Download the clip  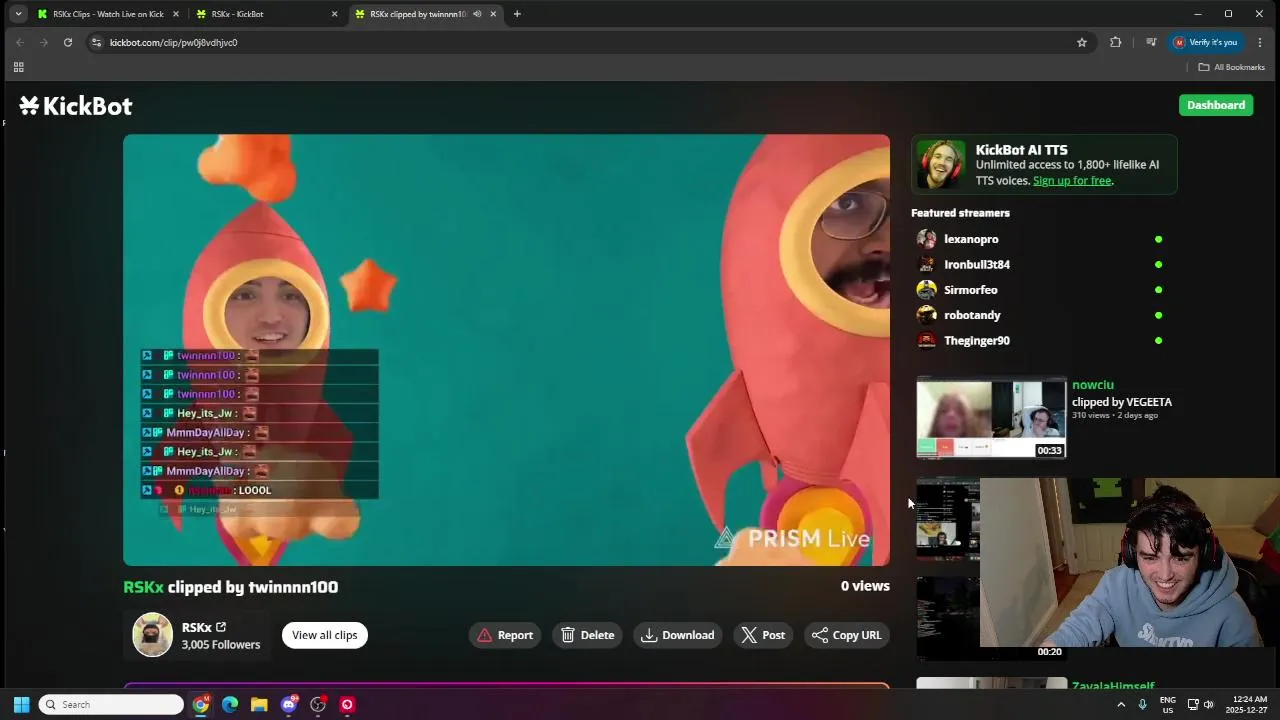coord(678,635)
